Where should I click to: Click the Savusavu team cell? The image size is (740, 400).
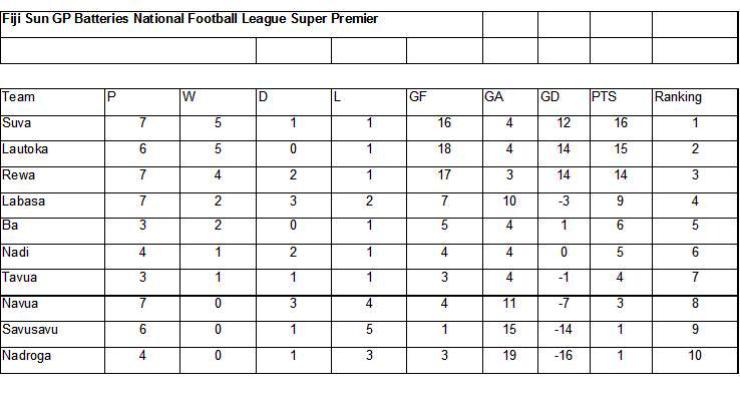(x=52, y=334)
